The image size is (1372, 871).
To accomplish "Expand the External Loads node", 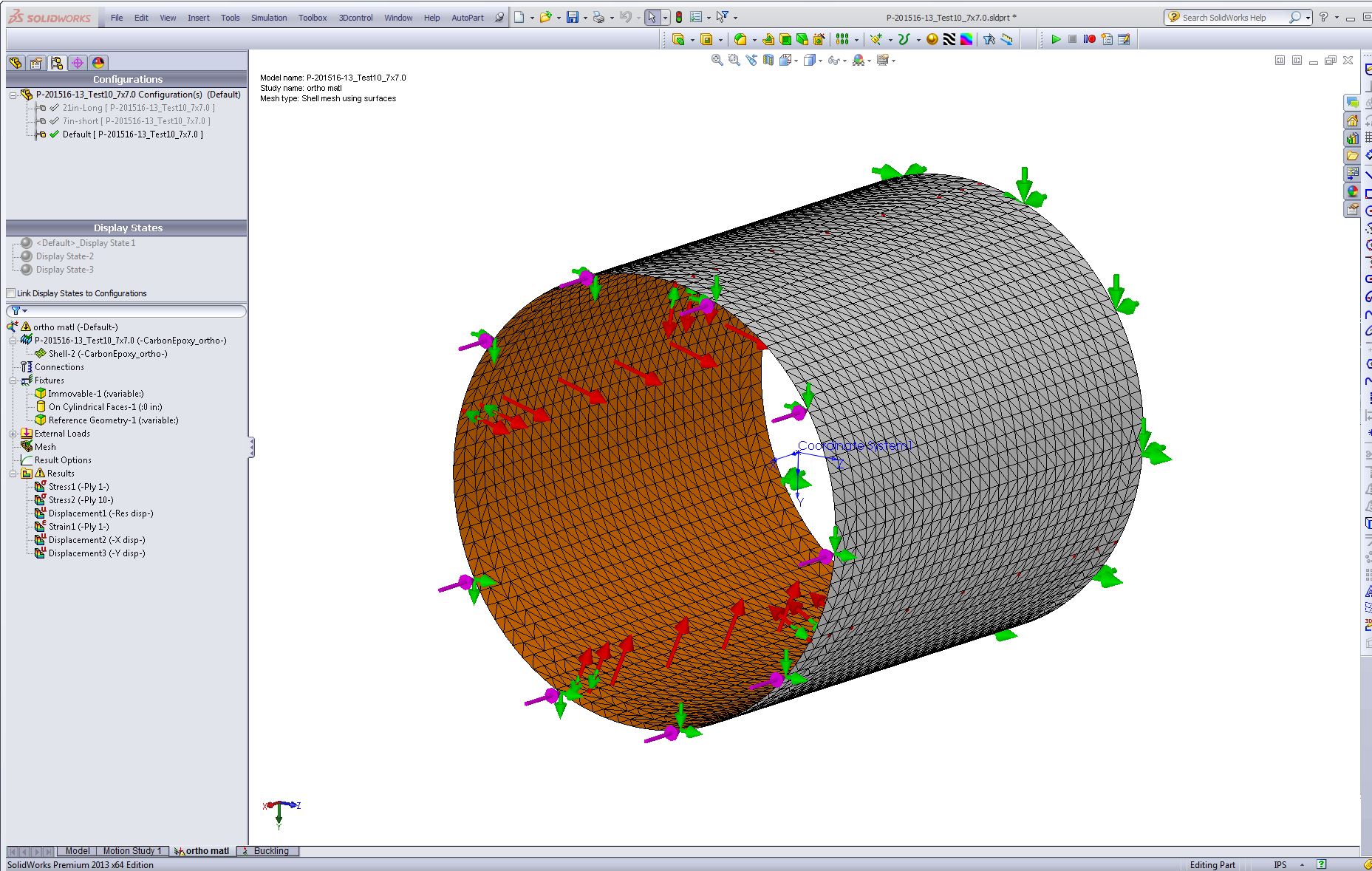I will click(x=13, y=434).
